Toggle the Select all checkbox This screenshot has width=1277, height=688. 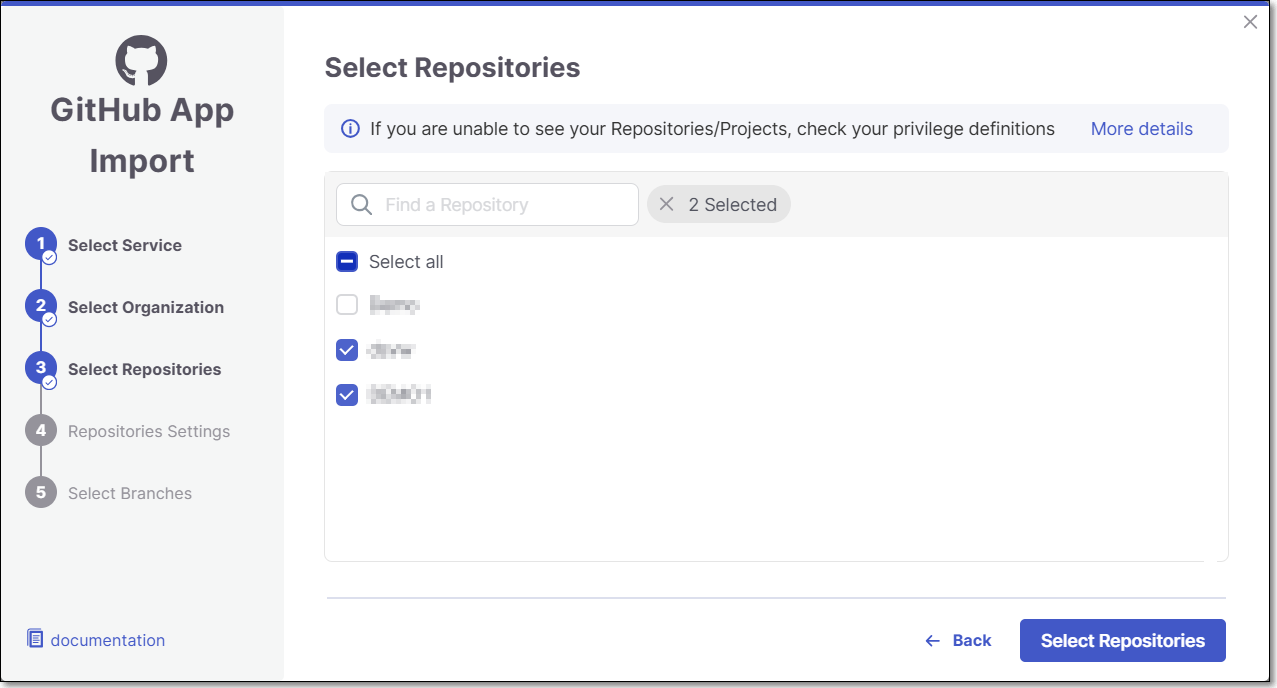[347, 262]
